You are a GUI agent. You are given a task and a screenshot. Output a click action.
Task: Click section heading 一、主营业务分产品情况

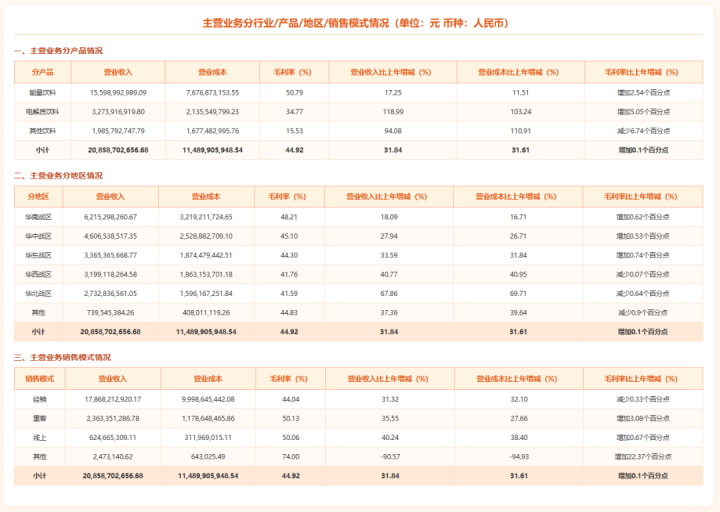pos(58,50)
